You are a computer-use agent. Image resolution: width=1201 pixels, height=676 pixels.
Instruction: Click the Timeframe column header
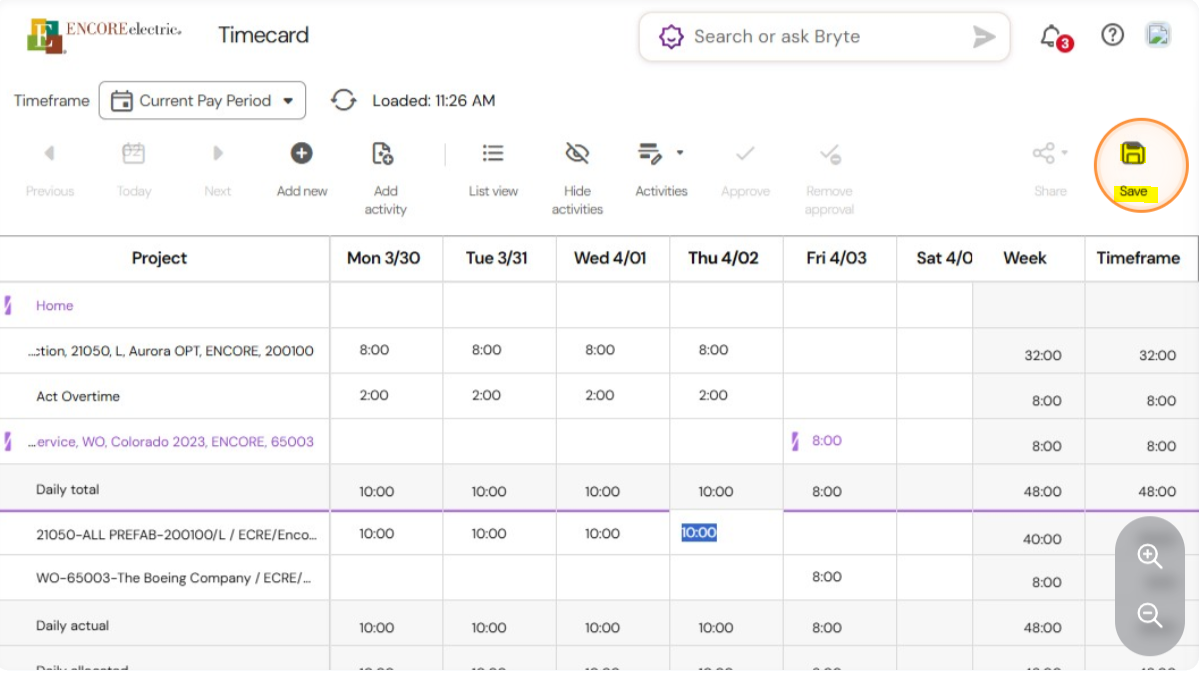[x=1138, y=258]
